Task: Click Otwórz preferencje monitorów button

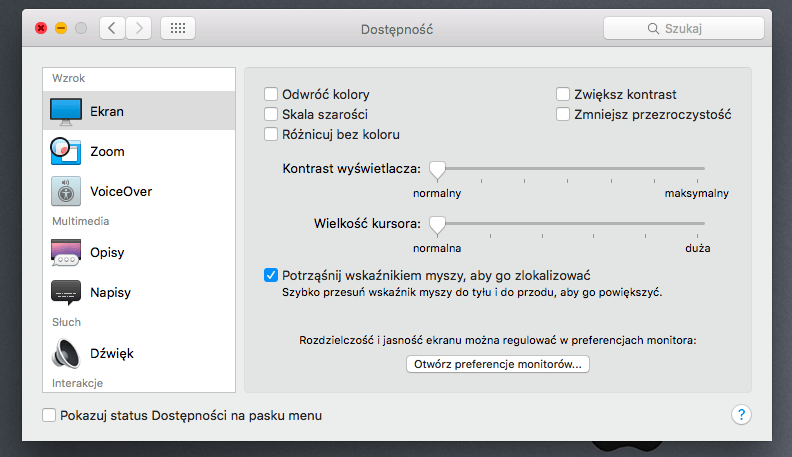Action: click(x=498, y=364)
